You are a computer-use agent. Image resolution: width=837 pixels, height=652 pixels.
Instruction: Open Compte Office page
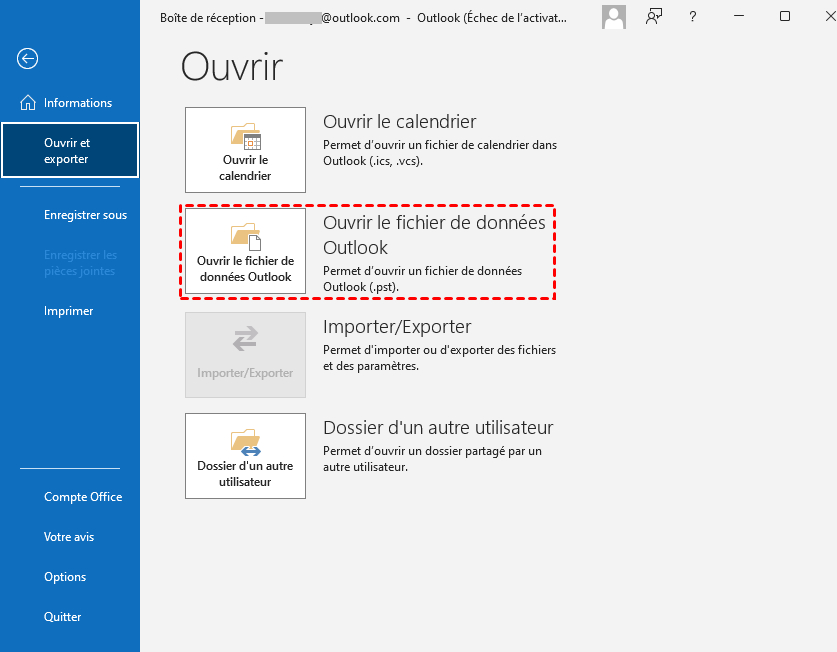click(83, 497)
